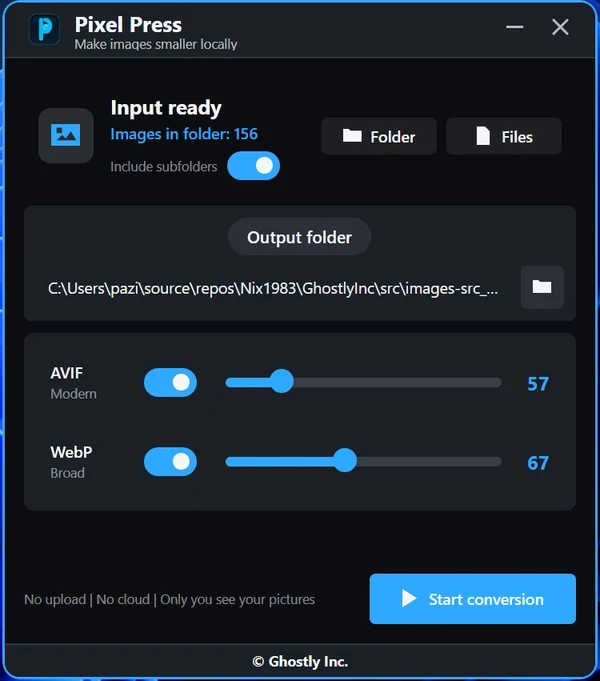The width and height of the screenshot is (600, 681).
Task: Click the 'Images in folder: 156' text
Action: [184, 134]
